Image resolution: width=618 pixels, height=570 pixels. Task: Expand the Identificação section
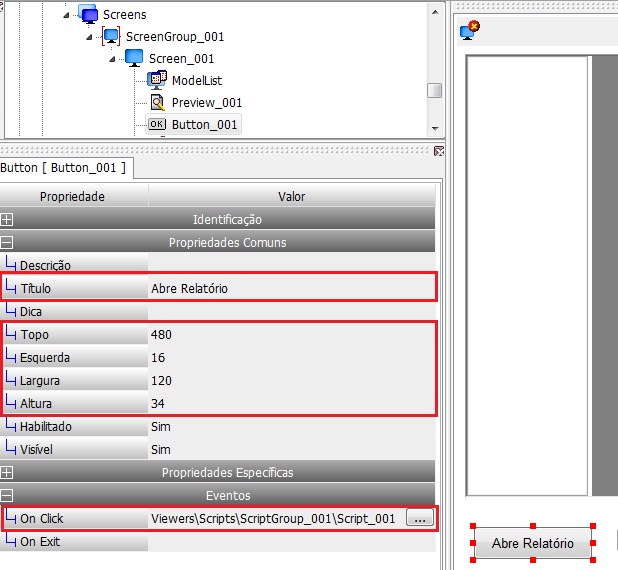[7, 220]
